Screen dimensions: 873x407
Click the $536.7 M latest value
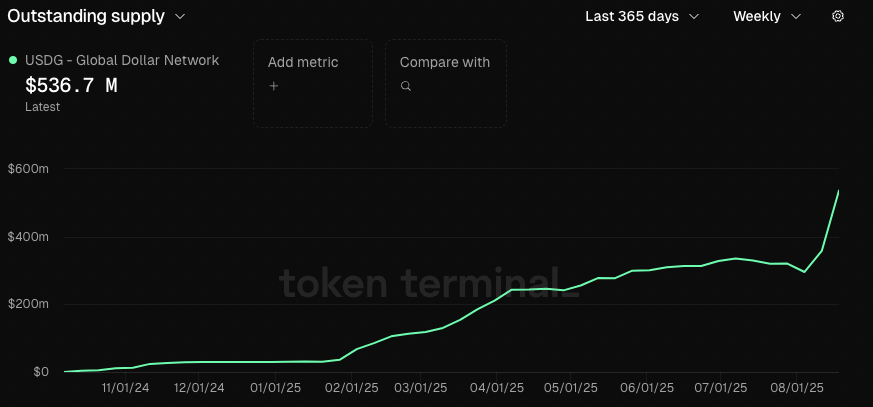coord(71,85)
